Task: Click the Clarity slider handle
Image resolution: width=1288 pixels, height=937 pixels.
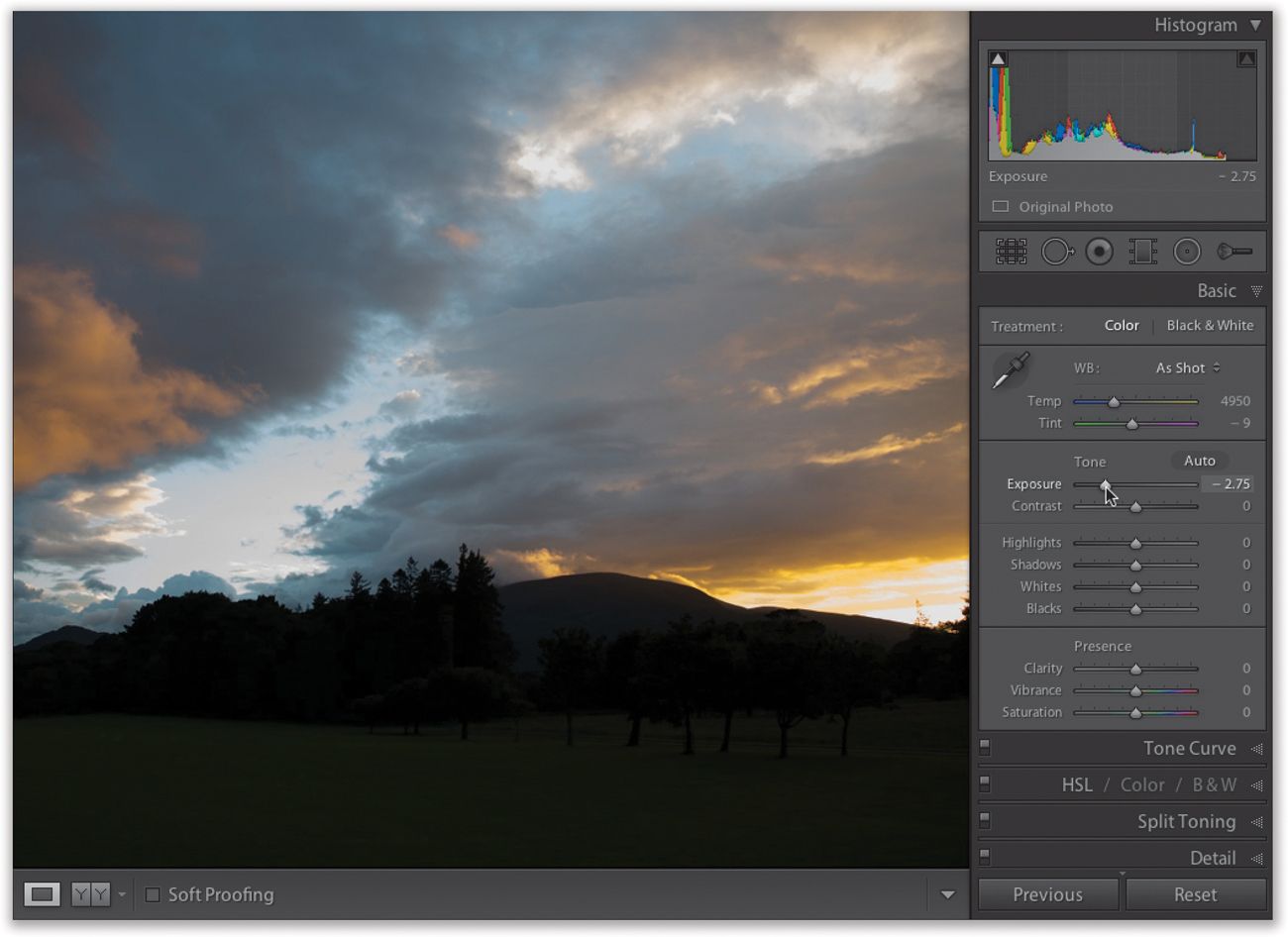Action: 1135,670
